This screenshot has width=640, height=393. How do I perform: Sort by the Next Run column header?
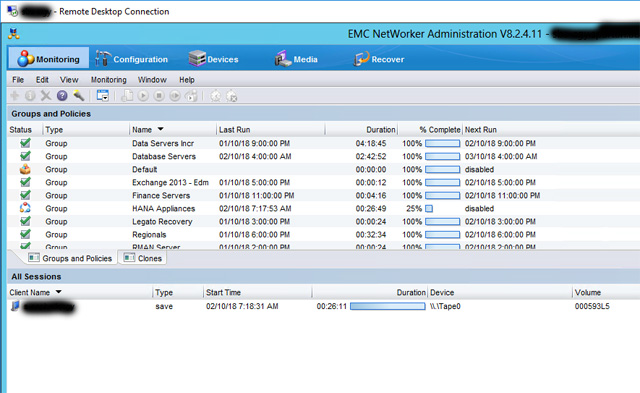pos(481,130)
